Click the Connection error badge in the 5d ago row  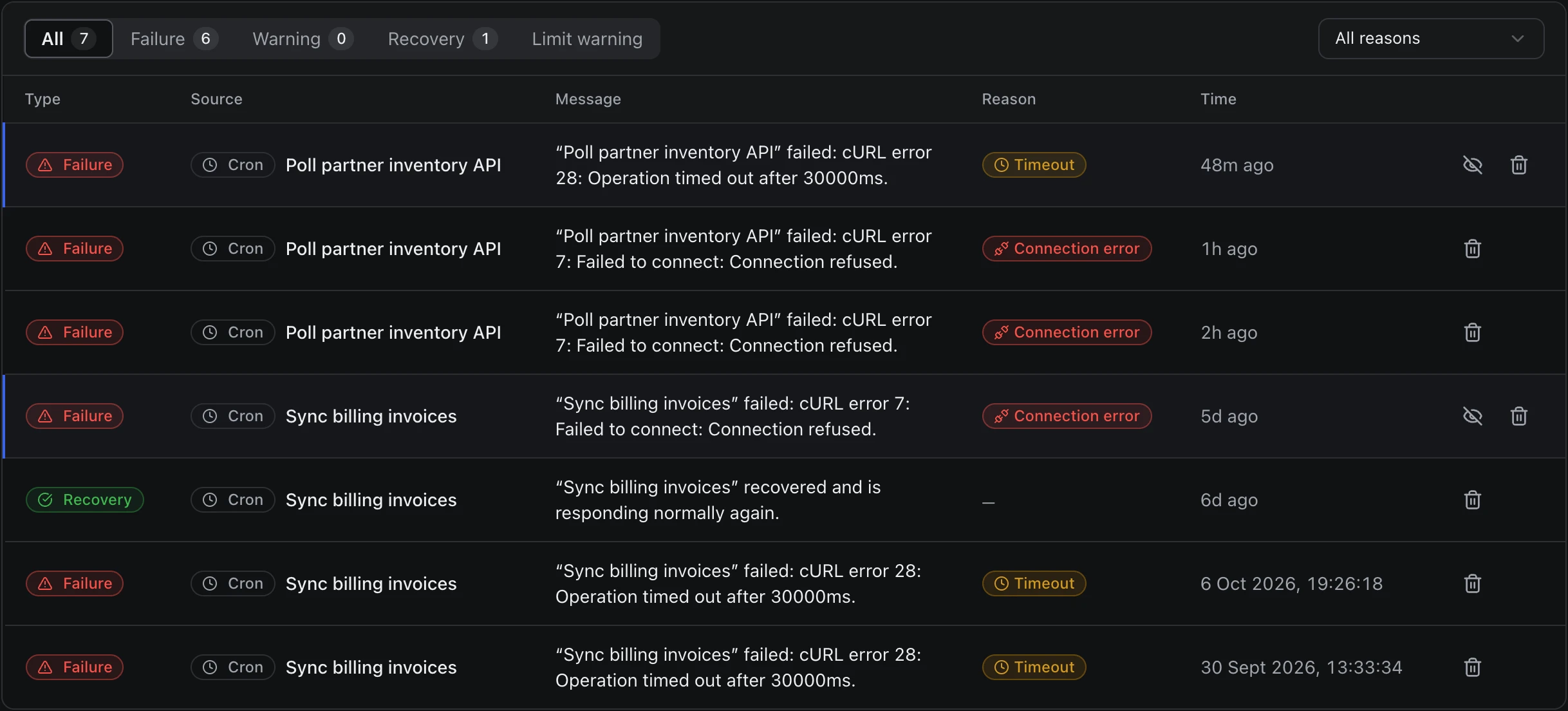[1067, 416]
